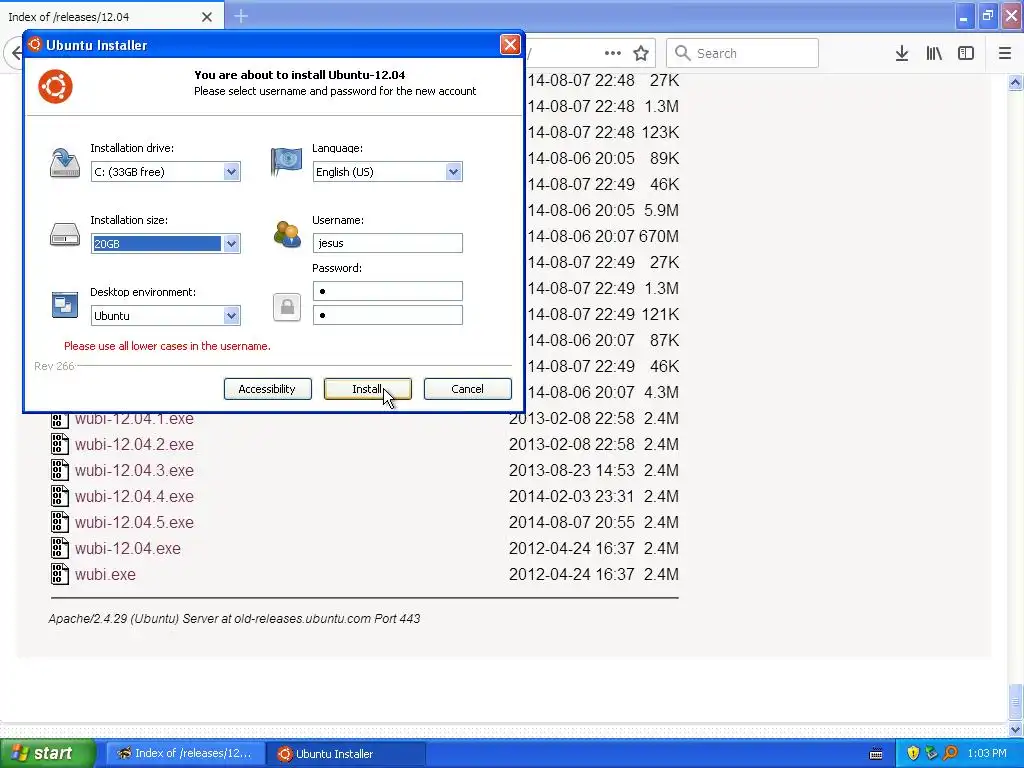
Task: Click the language flag icon
Action: (286, 161)
